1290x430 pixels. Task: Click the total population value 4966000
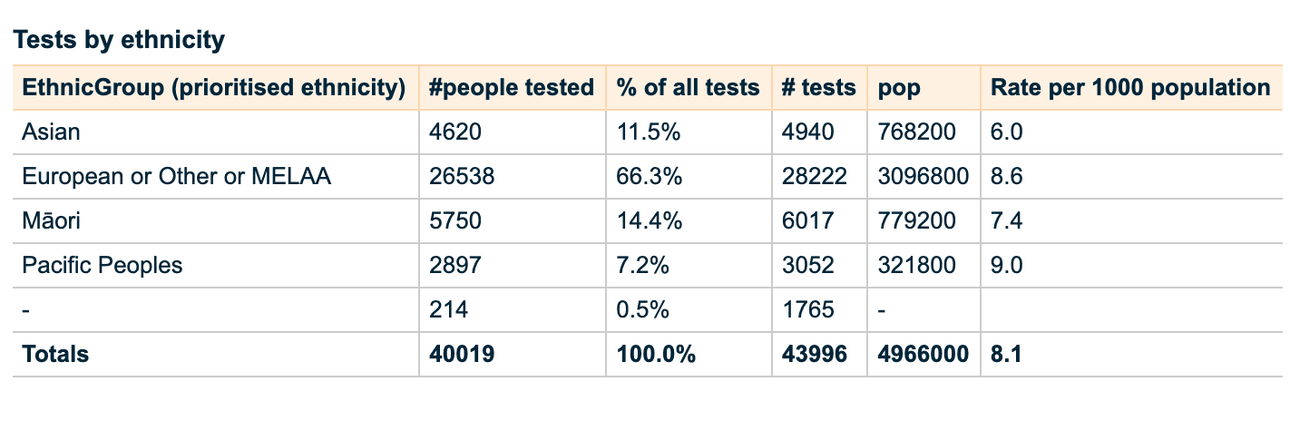tap(923, 354)
